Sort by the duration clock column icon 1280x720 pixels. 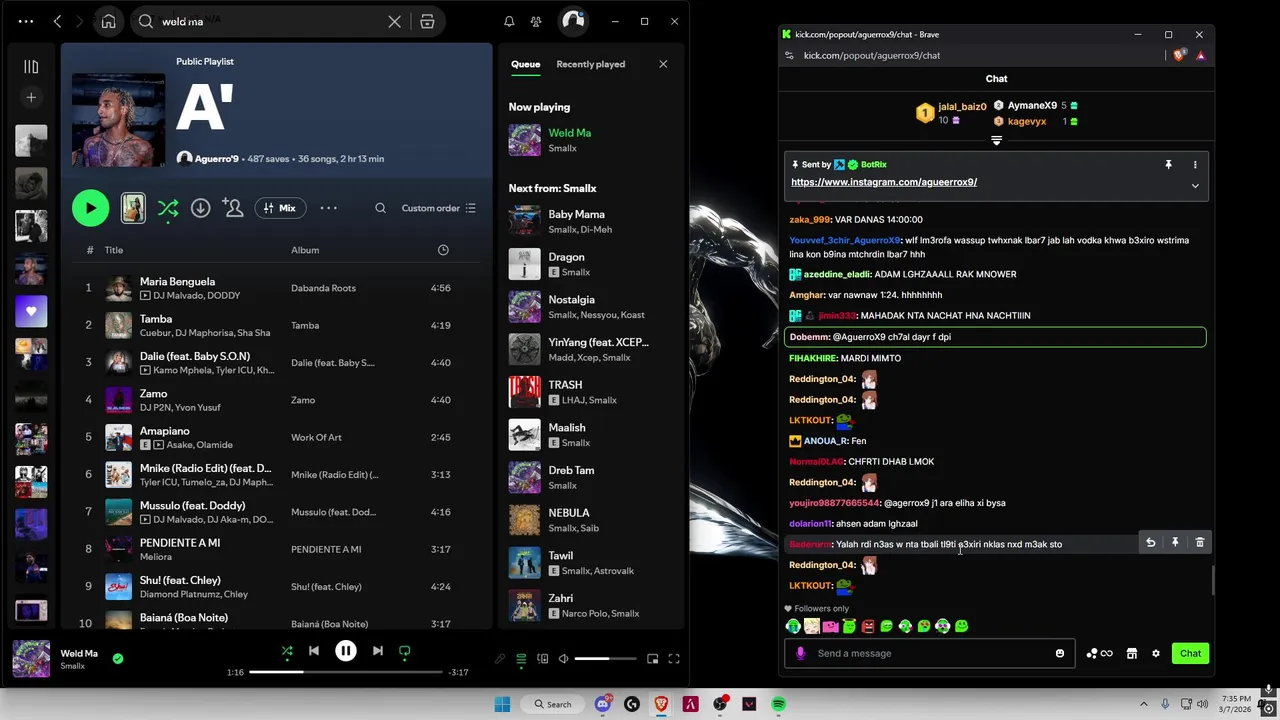click(443, 250)
